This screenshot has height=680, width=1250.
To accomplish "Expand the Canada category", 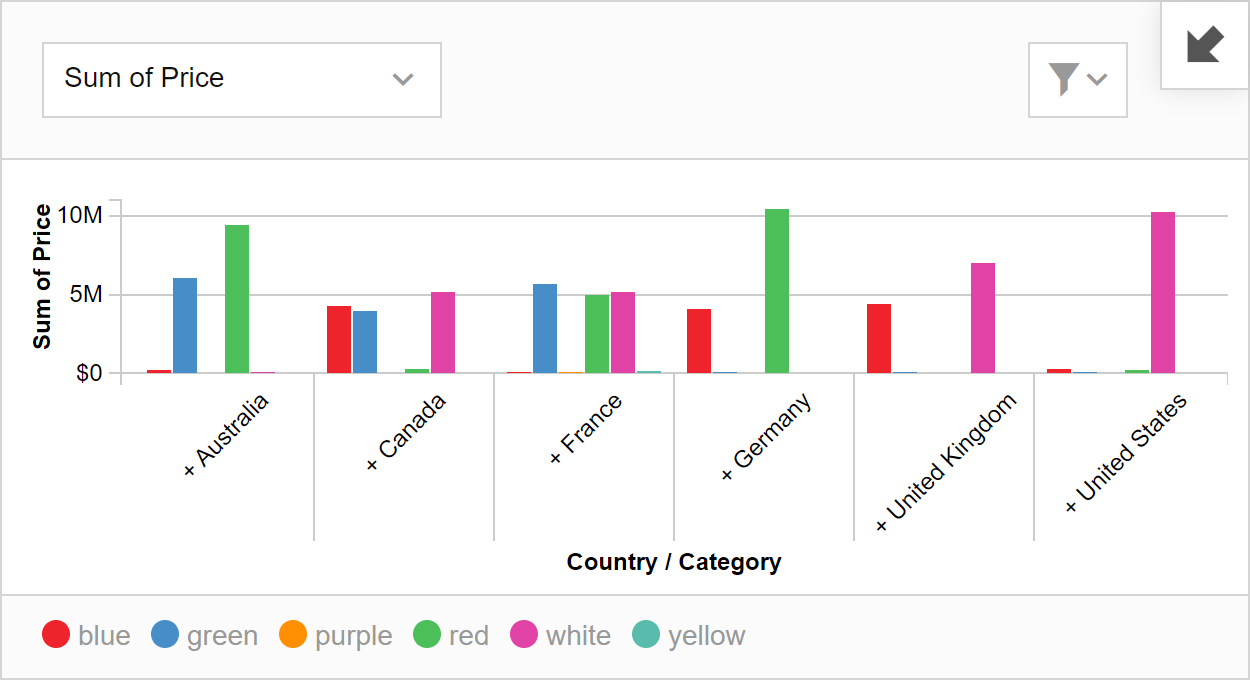I will [407, 433].
